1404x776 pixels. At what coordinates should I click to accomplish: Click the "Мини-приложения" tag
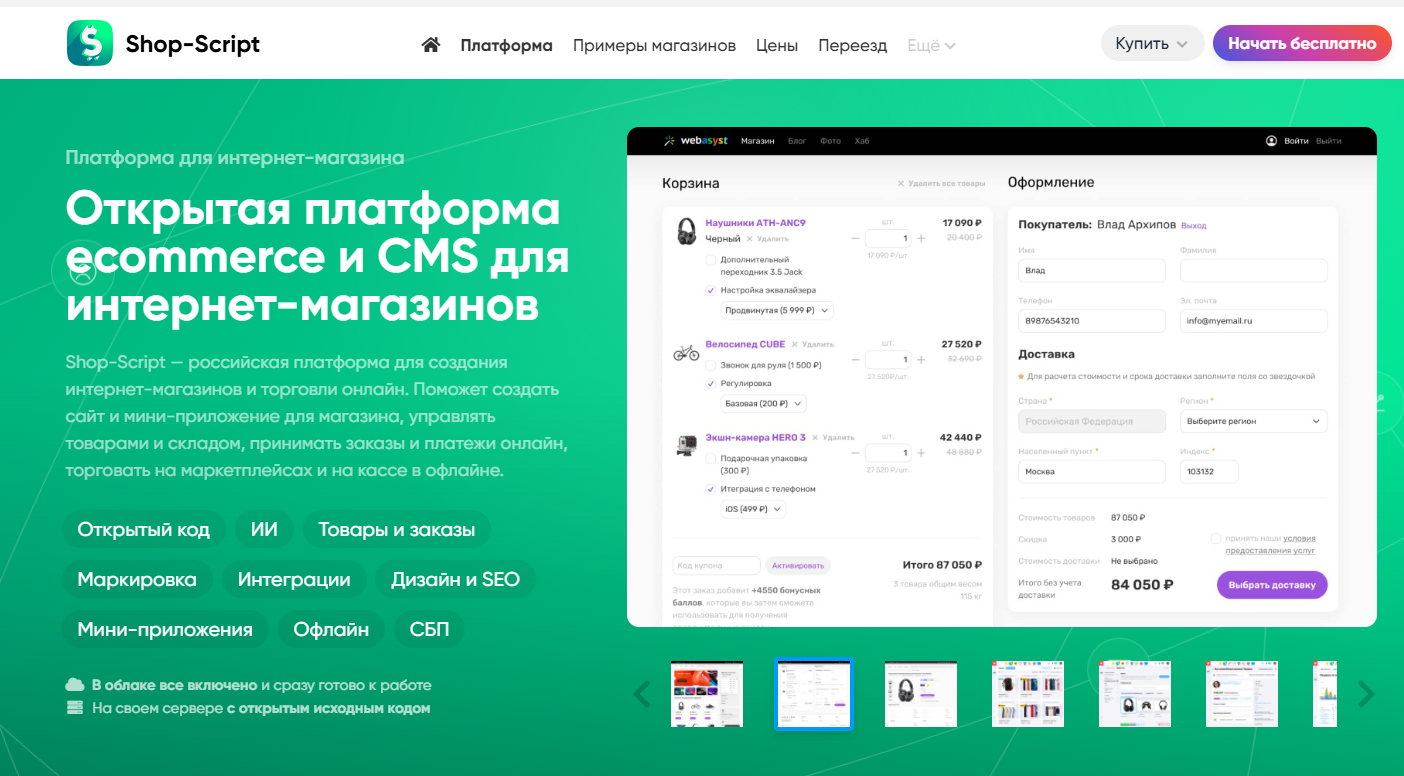click(x=165, y=630)
